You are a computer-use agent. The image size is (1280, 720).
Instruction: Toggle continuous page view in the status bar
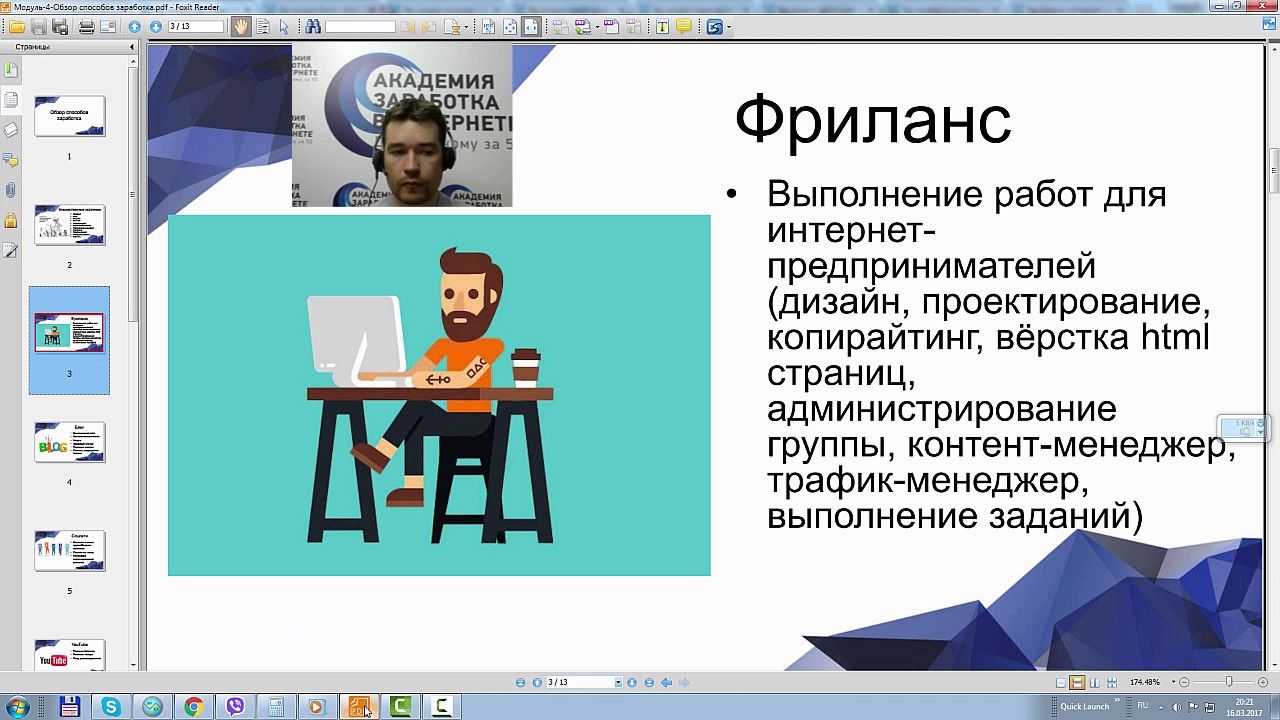point(1077,682)
